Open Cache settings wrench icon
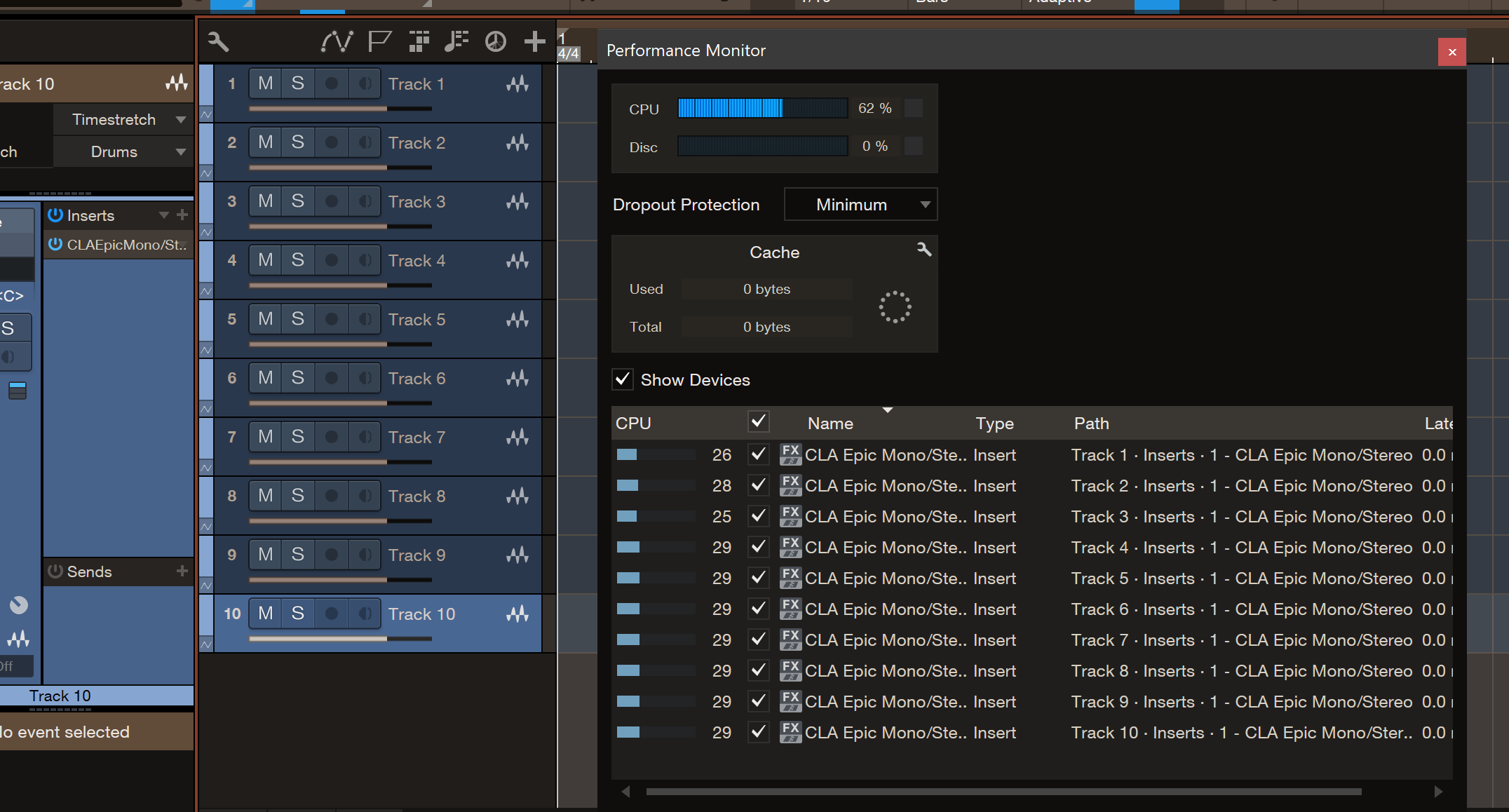Screen dimensions: 1509x812 tap(924, 250)
